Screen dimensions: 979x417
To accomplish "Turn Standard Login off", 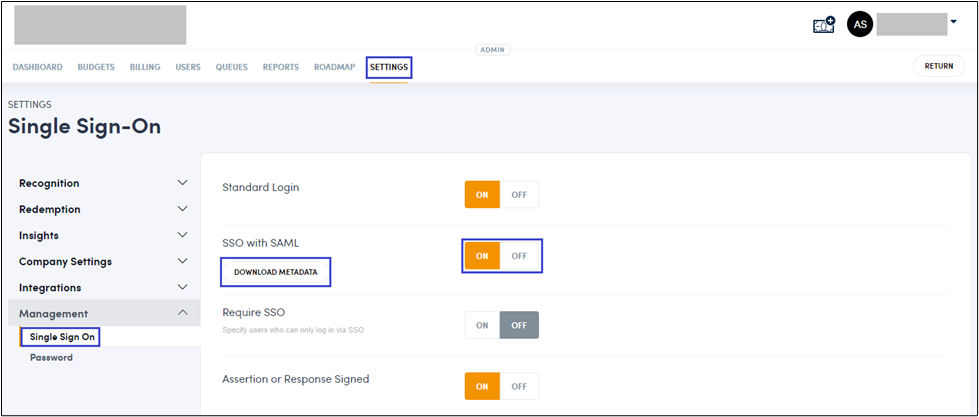I will click(519, 194).
